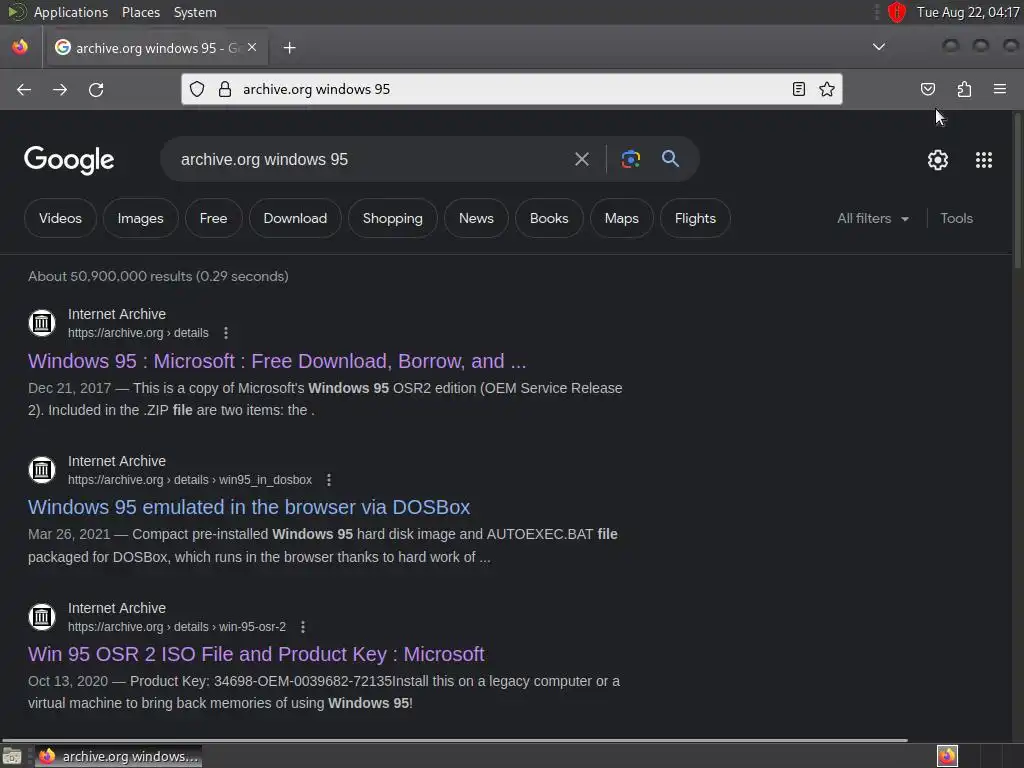
Task: Open Windows 95 : Microsoft Free Download link
Action: pyautogui.click(x=277, y=361)
